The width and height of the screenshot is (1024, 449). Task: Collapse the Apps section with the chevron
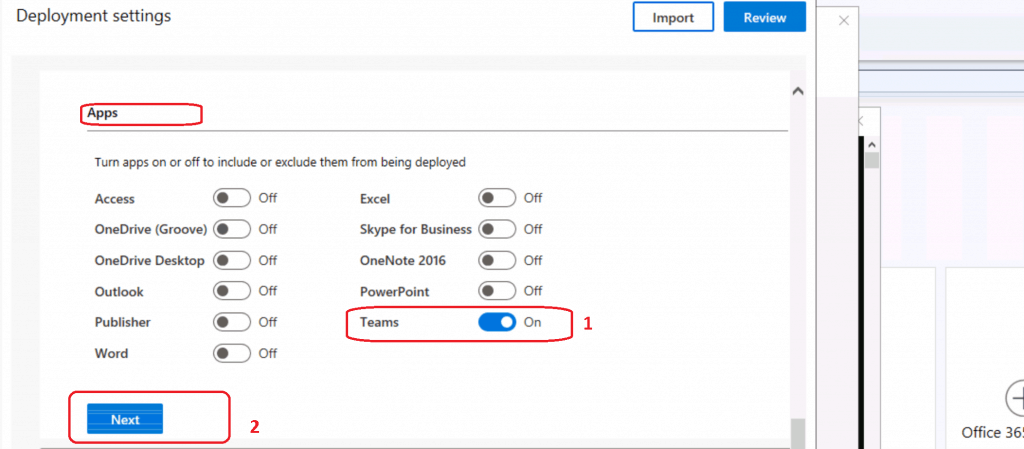tap(797, 92)
